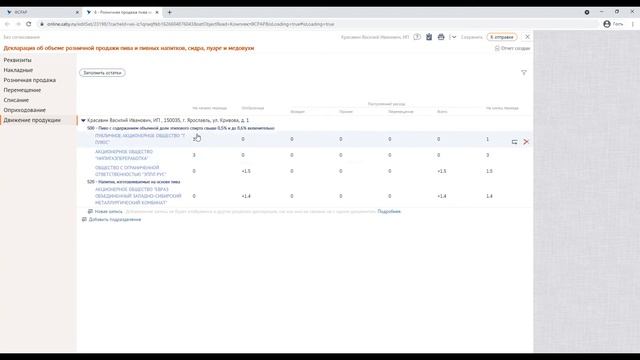Click the edit icon on highlighted row
Image resolution: width=640 pixels, height=360 pixels.
514,142
